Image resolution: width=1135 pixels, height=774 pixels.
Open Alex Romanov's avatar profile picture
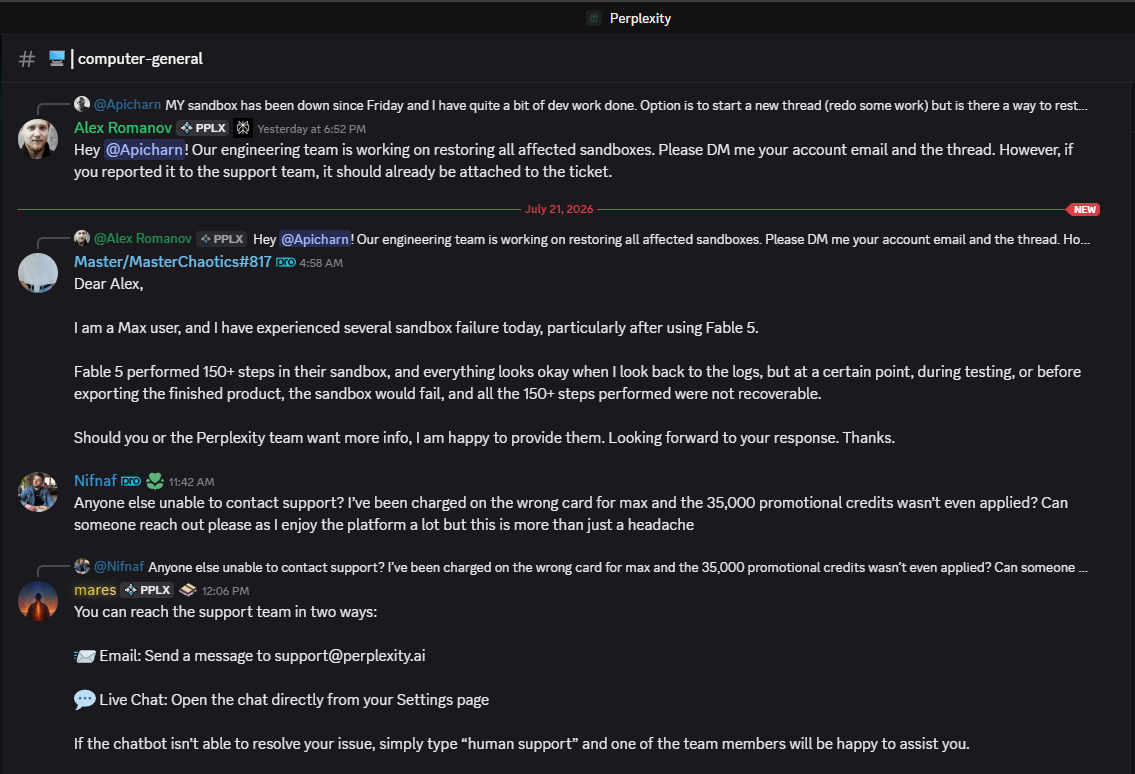(38, 138)
